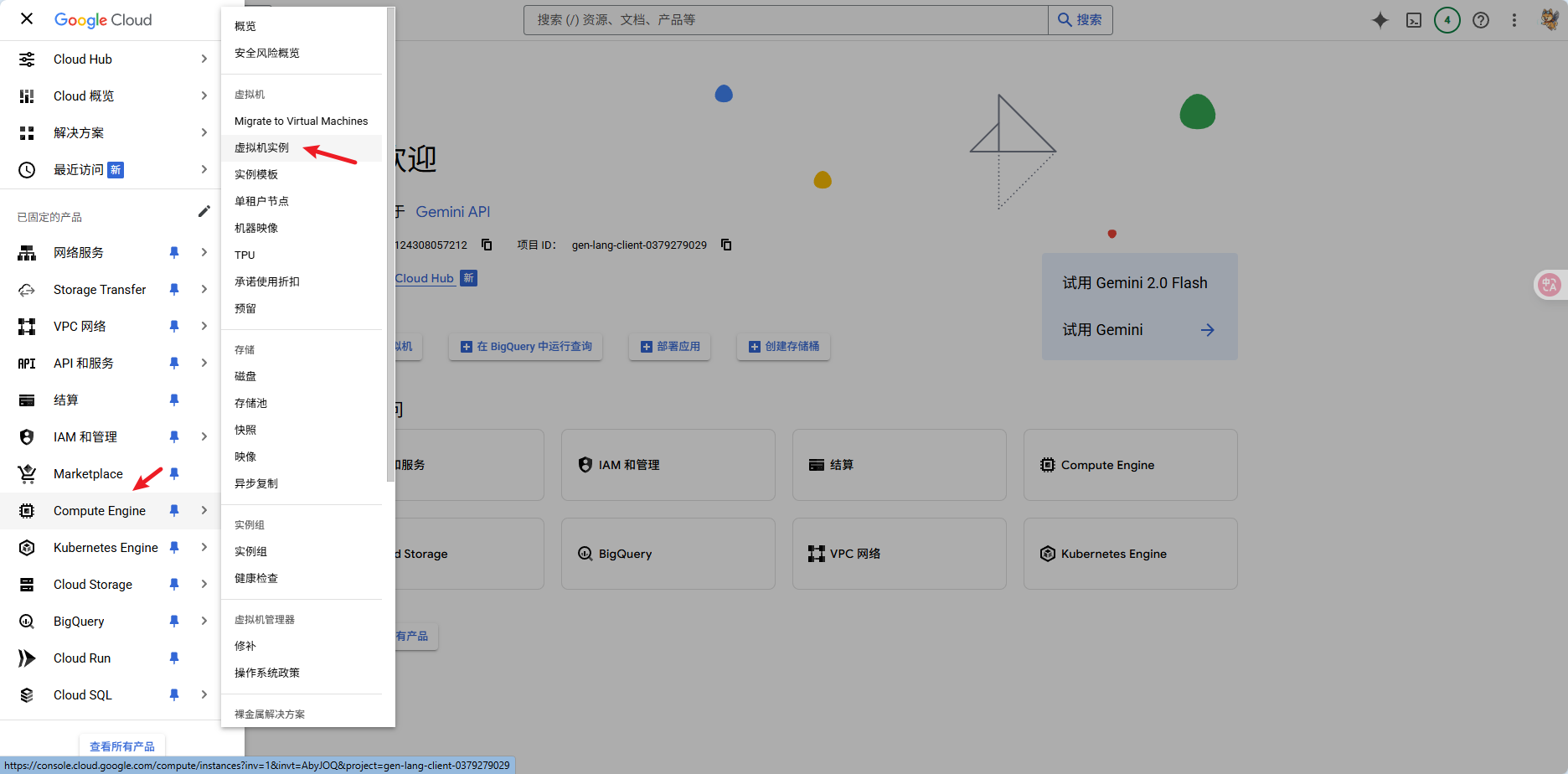The height and width of the screenshot is (774, 1568).
Task: Click 查看所有产品 button in sidebar
Action: [122, 746]
